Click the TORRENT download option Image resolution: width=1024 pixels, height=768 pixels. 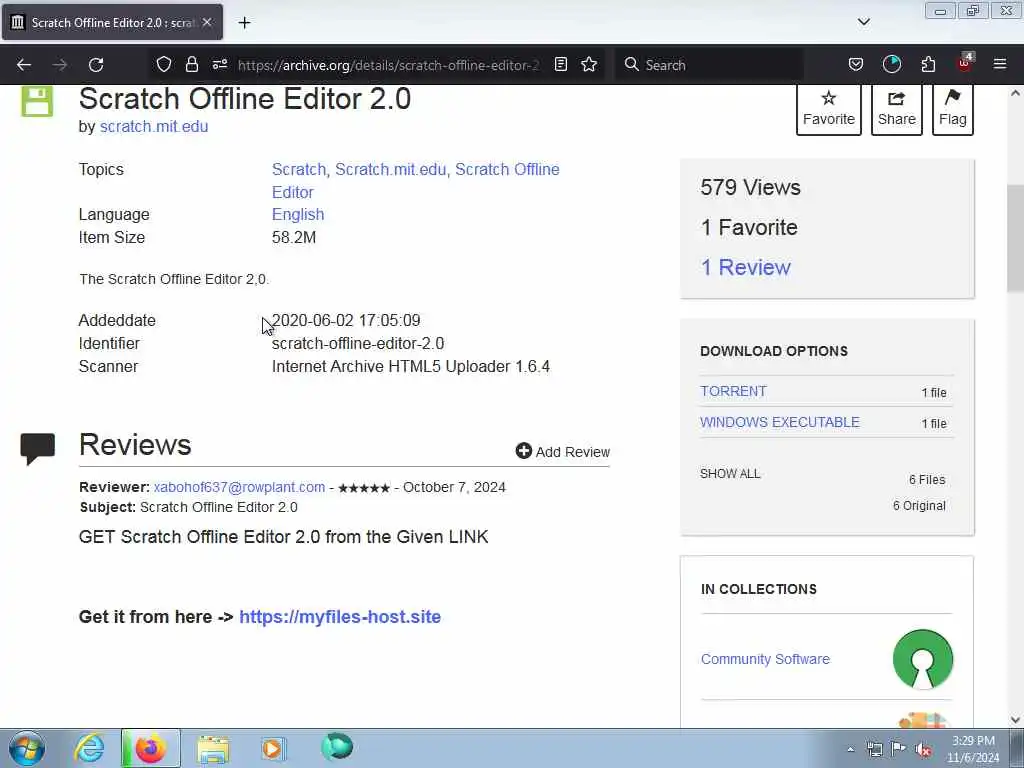pyautogui.click(x=733, y=391)
